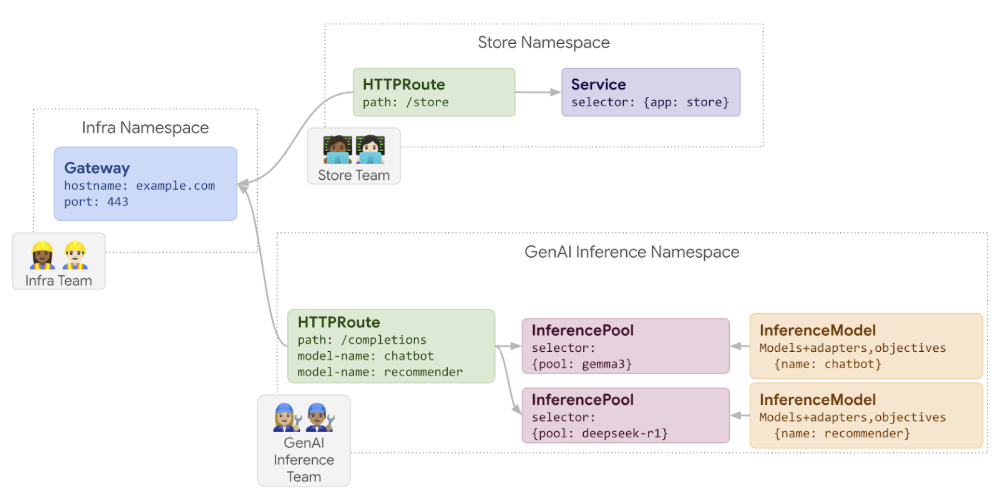Click '{pool: deepseek-r1}' text
The width and height of the screenshot is (996, 497).
602,433
